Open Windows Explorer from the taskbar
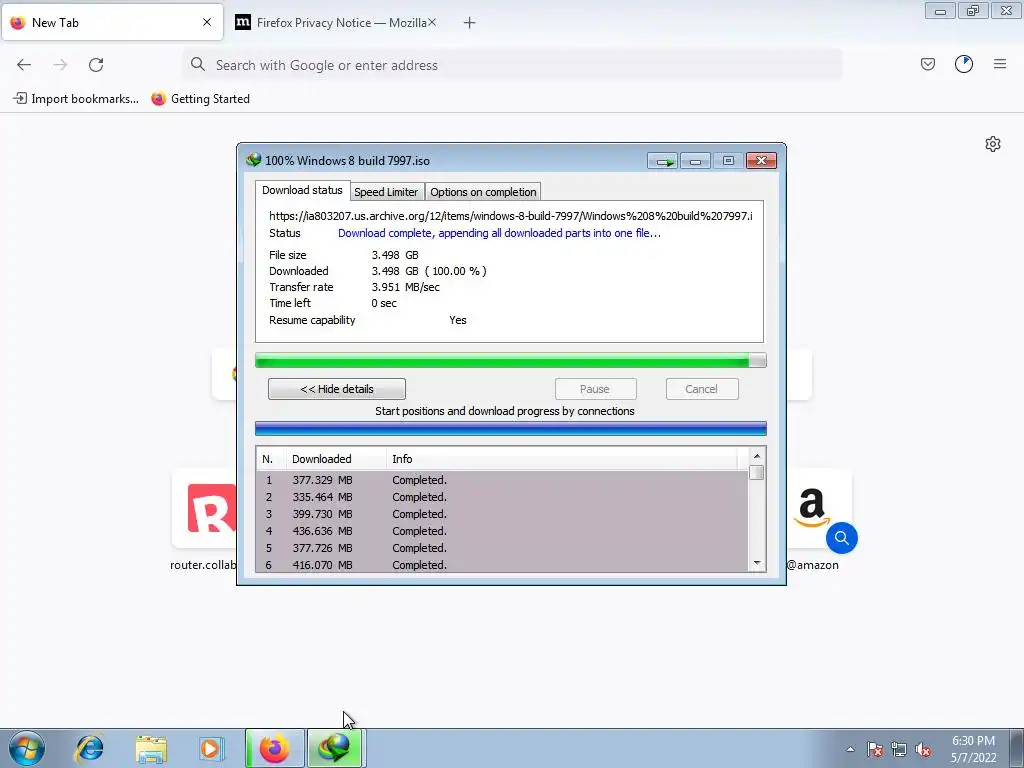Image resolution: width=1024 pixels, height=768 pixels. pyautogui.click(x=151, y=748)
